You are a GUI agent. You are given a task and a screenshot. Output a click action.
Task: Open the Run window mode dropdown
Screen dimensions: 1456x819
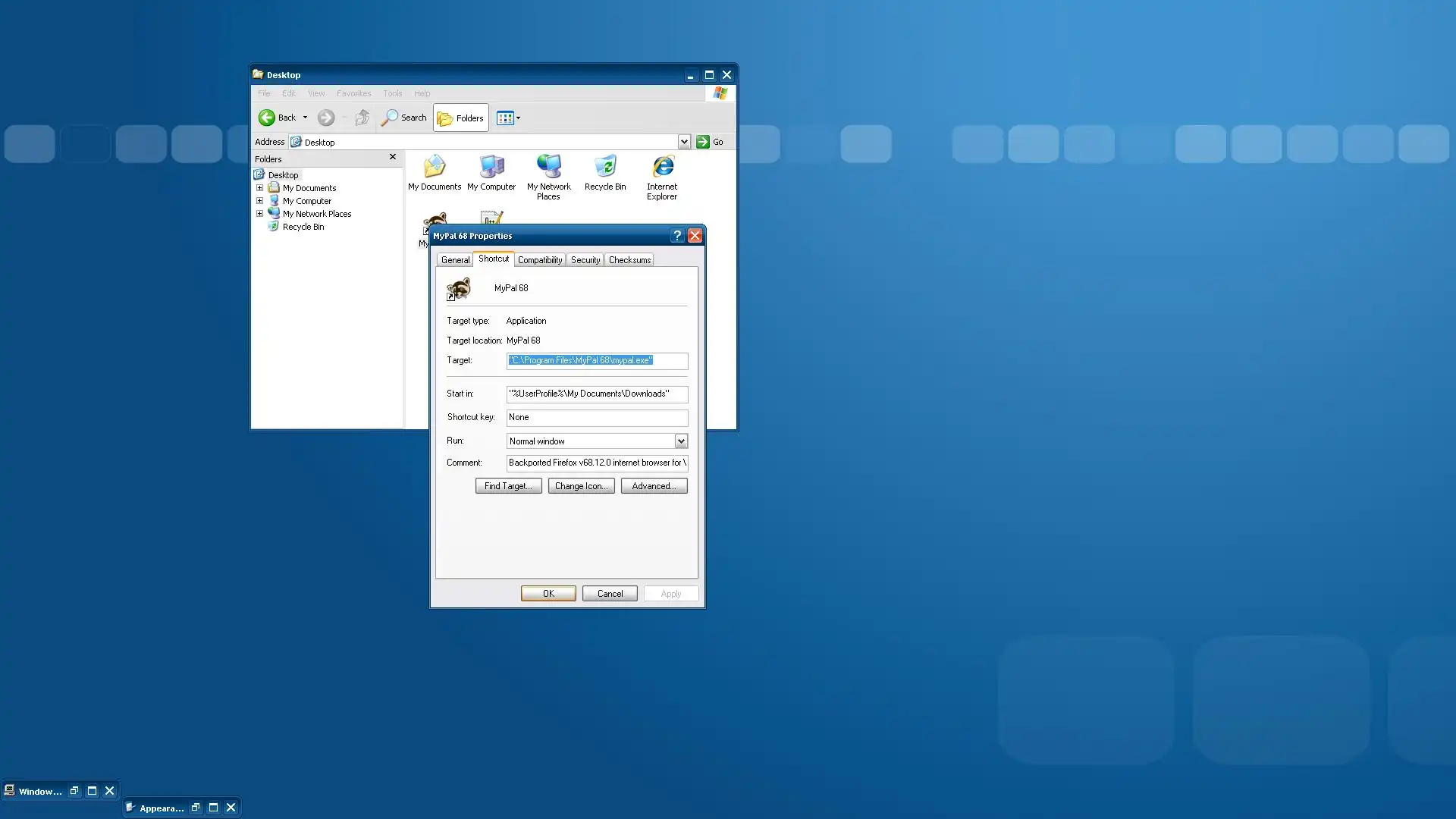point(680,441)
